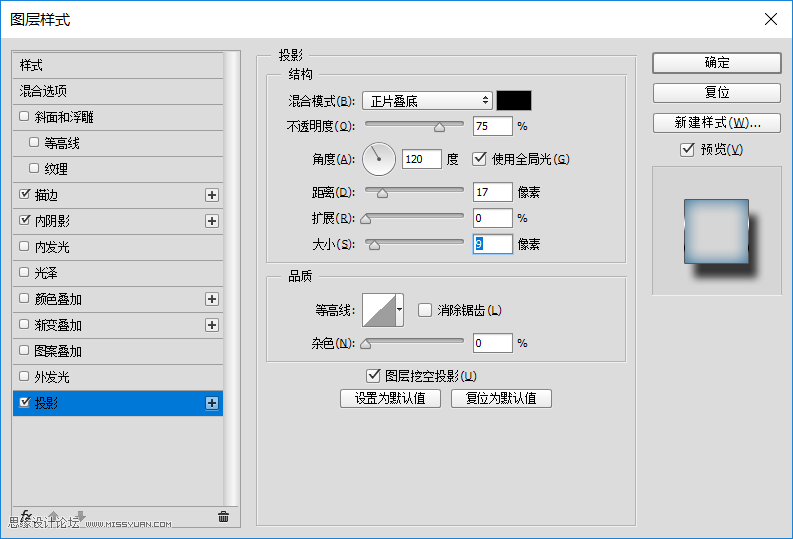
Task: Enable the 外发光 checkbox
Action: (x=24, y=376)
